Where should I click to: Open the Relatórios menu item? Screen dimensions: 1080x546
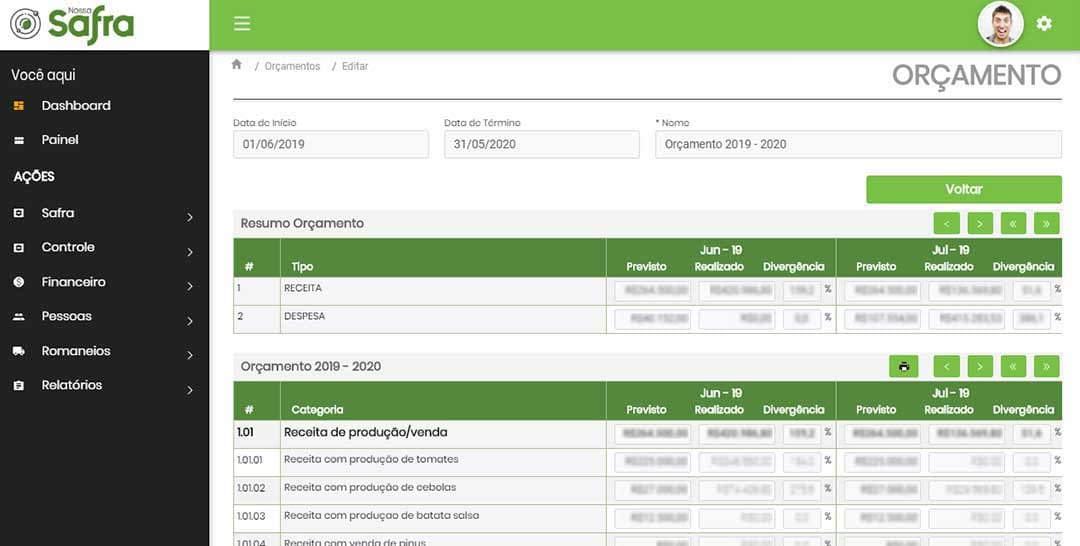coord(72,385)
